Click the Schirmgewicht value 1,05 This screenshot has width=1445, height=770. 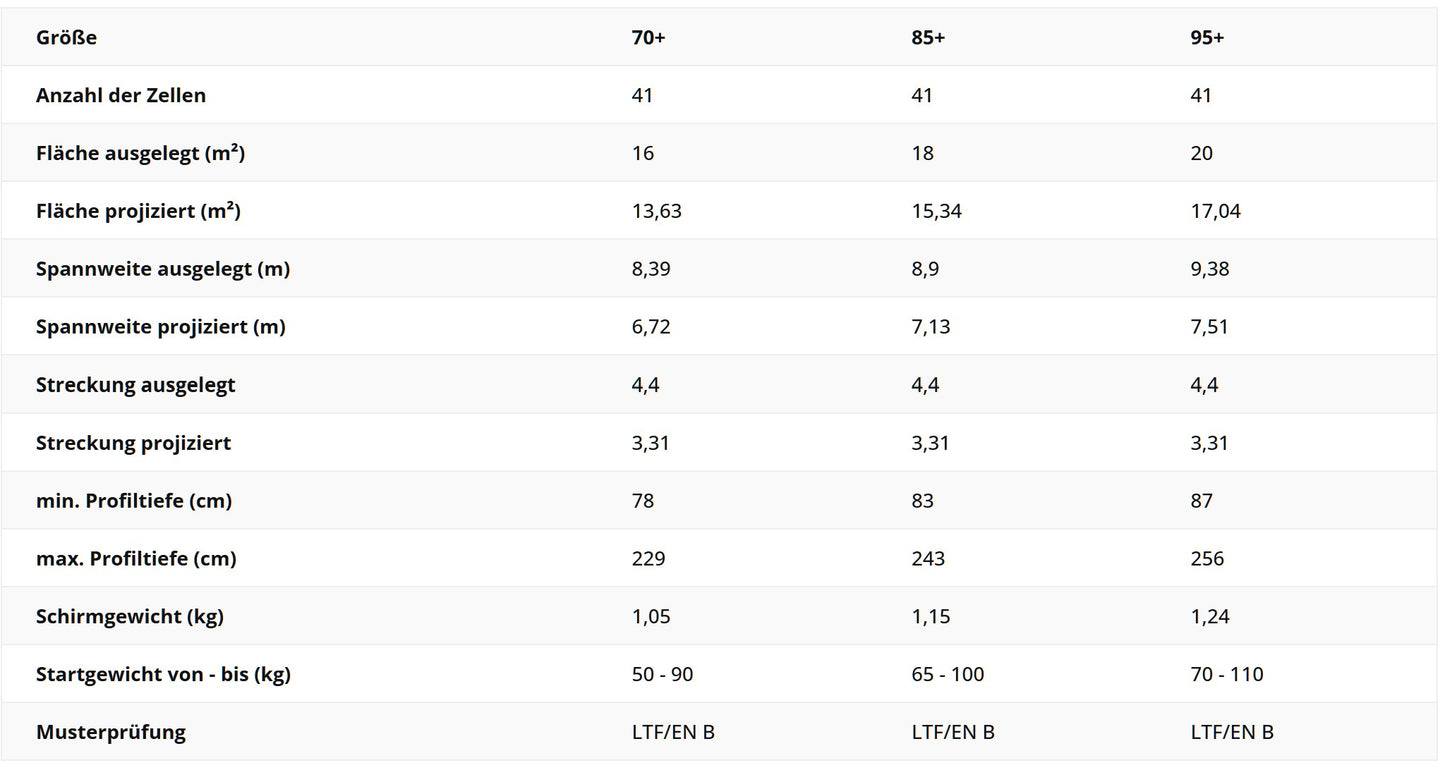[651, 617]
